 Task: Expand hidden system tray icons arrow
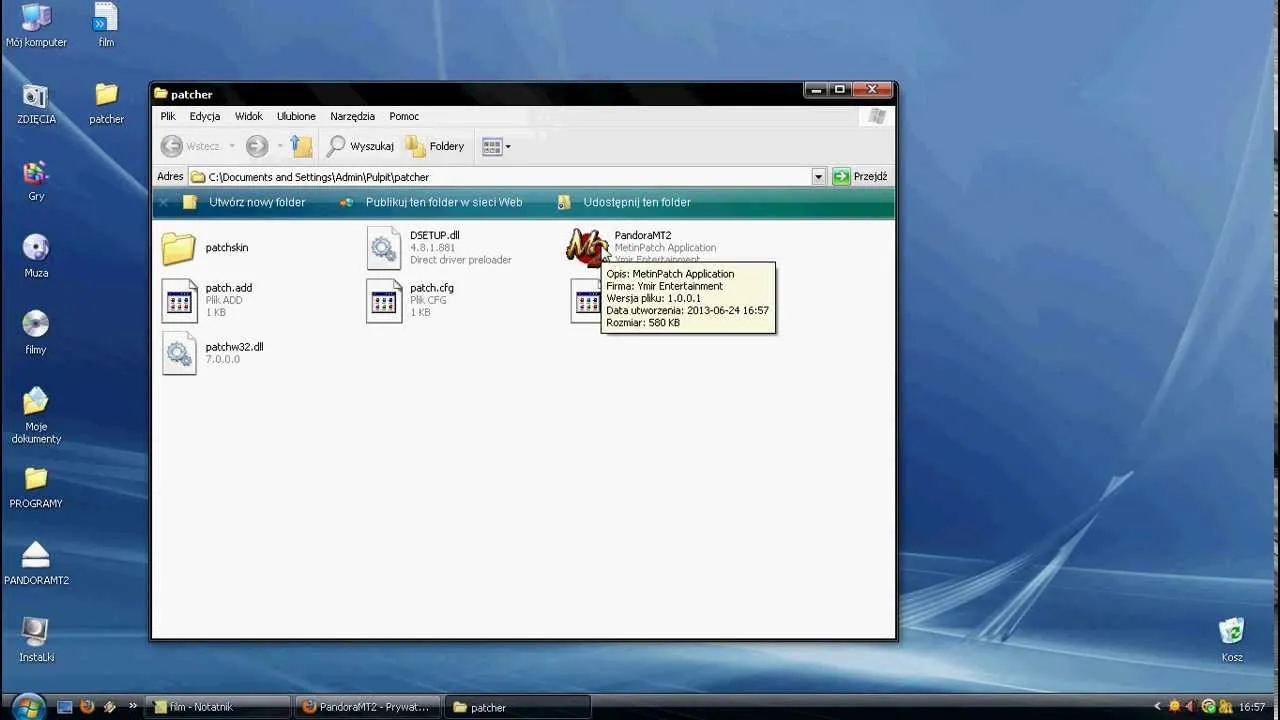coord(1158,707)
